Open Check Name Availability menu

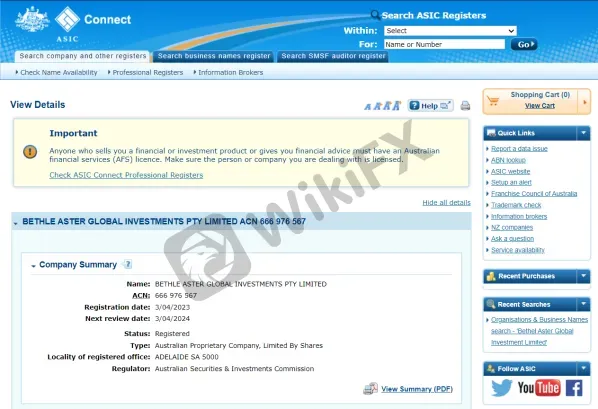point(56,72)
